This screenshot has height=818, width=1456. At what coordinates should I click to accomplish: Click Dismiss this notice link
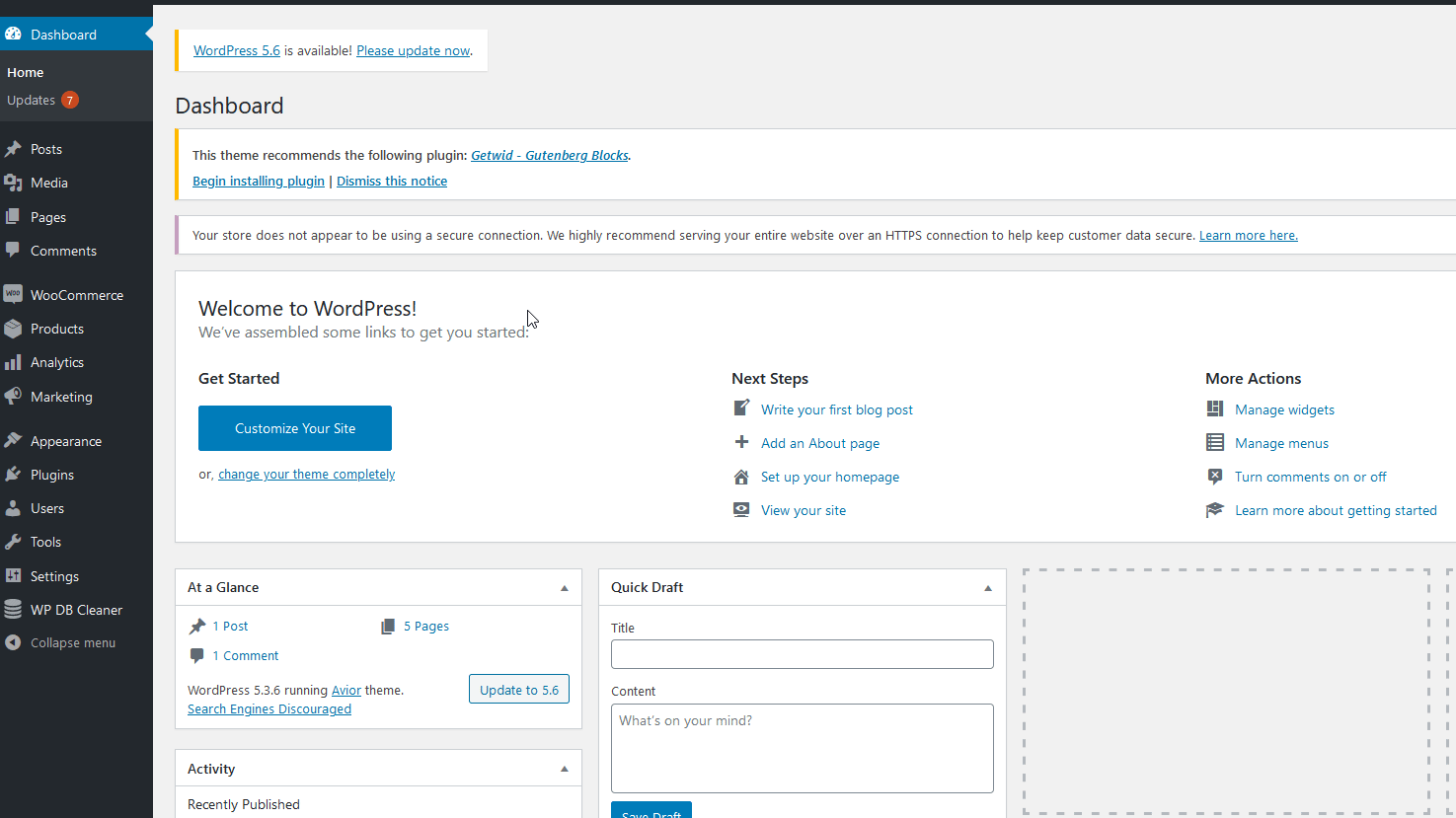(x=392, y=181)
